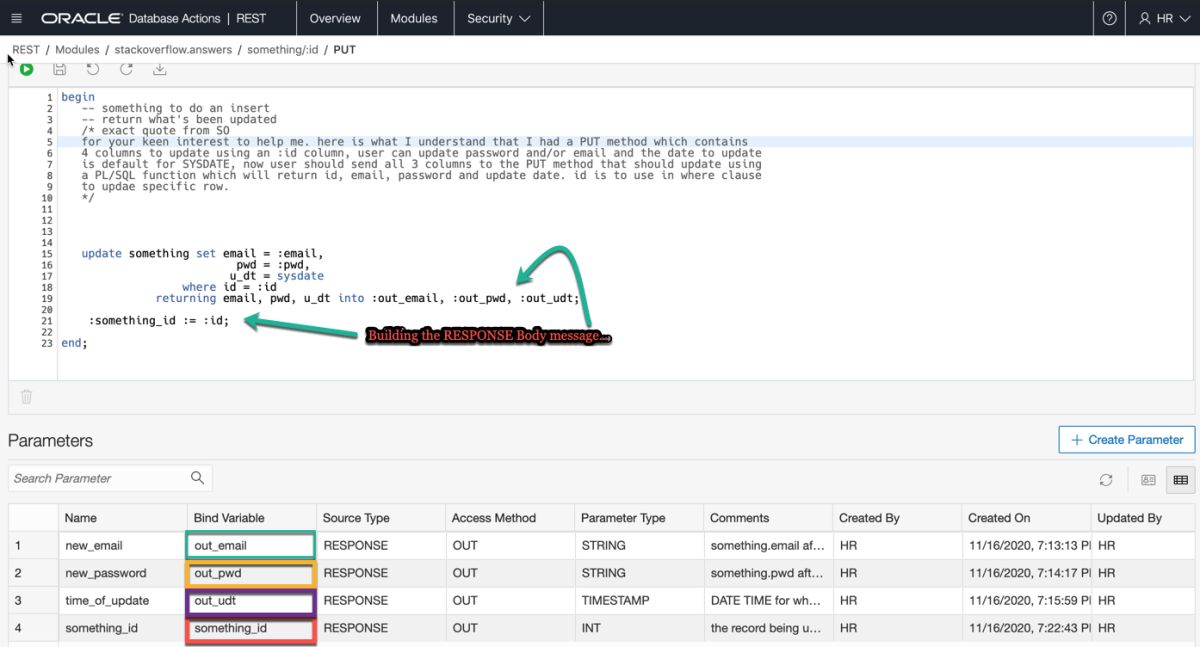Open the HR user menu
The height and width of the screenshot is (647, 1200).
1163,18
